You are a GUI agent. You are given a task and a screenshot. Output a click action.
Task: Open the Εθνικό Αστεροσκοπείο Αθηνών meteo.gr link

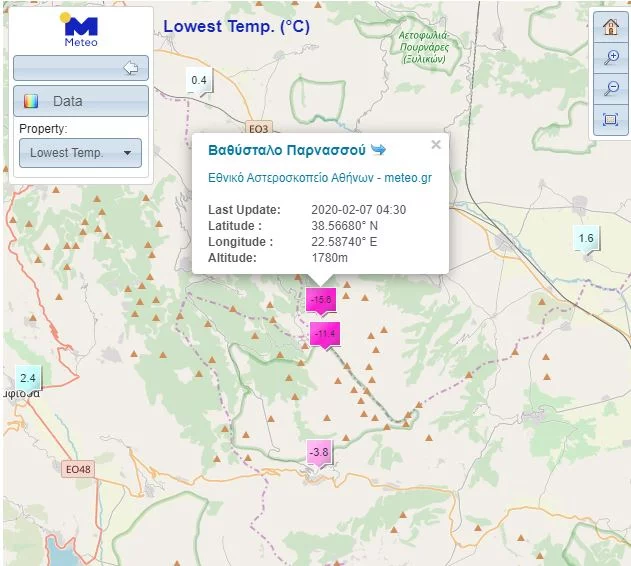pyautogui.click(x=319, y=178)
